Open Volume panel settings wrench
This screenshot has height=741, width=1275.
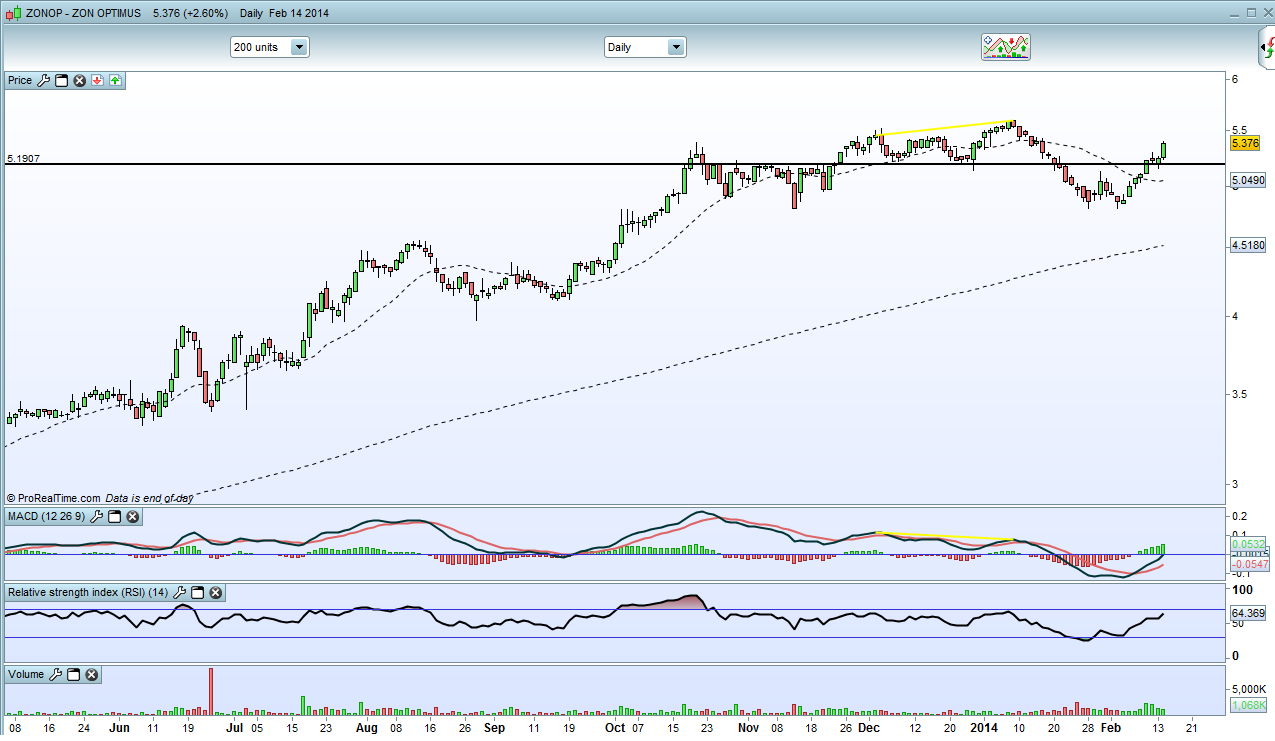(56, 675)
